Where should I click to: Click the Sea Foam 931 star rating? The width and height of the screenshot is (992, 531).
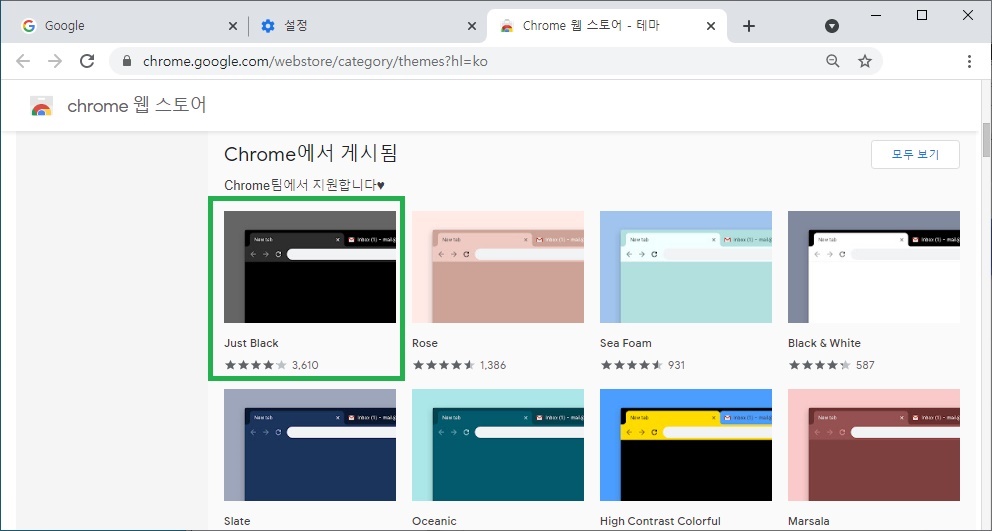(x=643, y=365)
